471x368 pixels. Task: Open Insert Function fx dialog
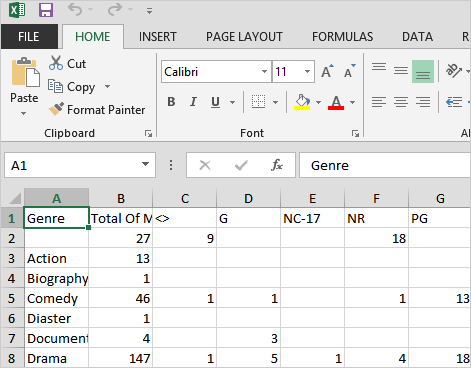click(277, 165)
